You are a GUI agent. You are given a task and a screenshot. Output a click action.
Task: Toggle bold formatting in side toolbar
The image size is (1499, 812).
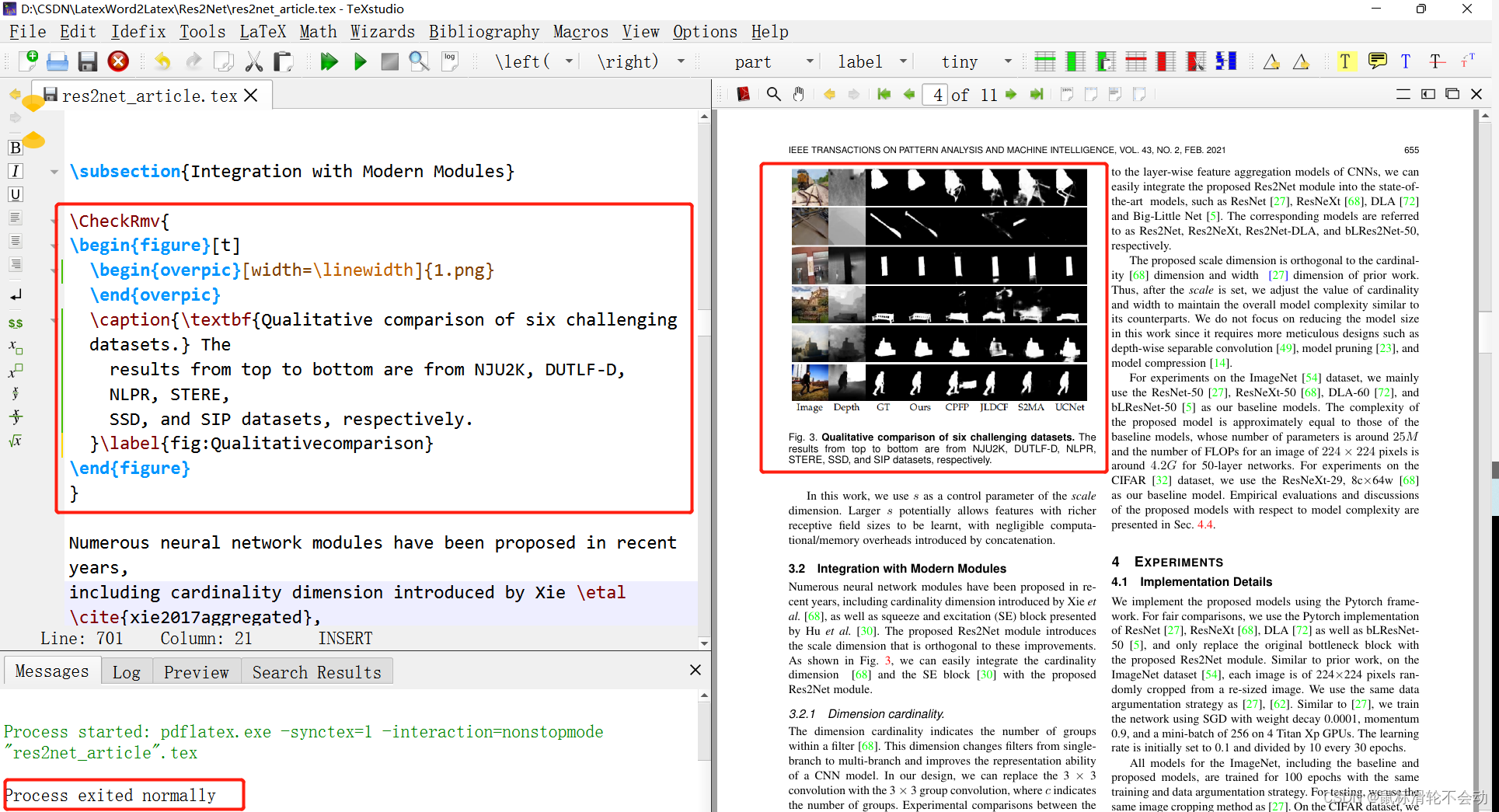(x=15, y=148)
